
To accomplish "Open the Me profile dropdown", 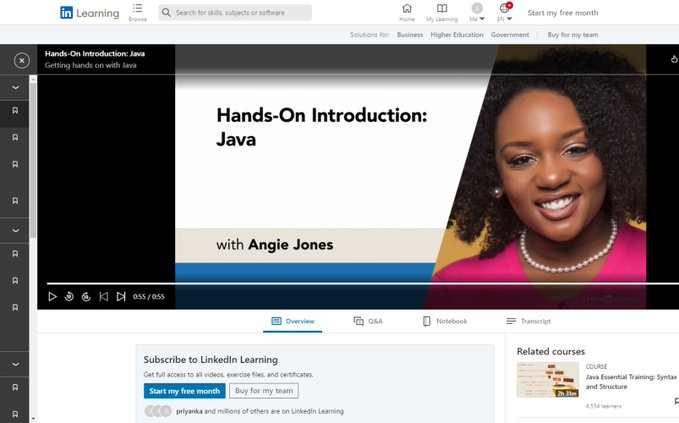I will (x=477, y=13).
